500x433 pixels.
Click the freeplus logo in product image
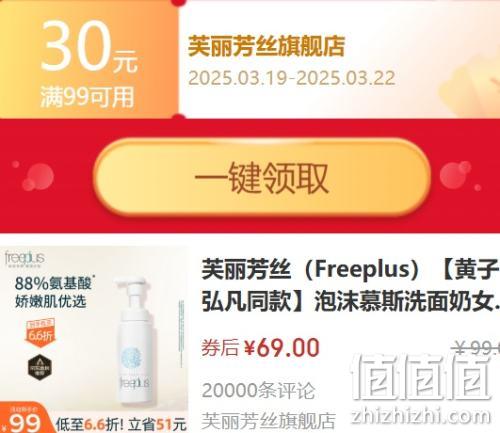click(24, 259)
